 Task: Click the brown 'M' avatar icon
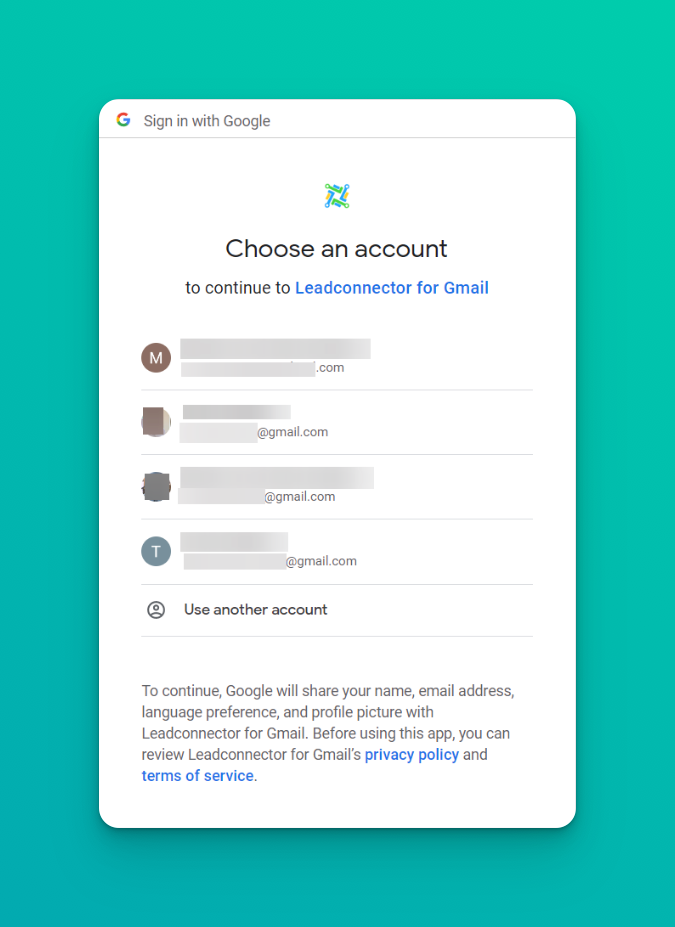pyautogui.click(x=156, y=357)
